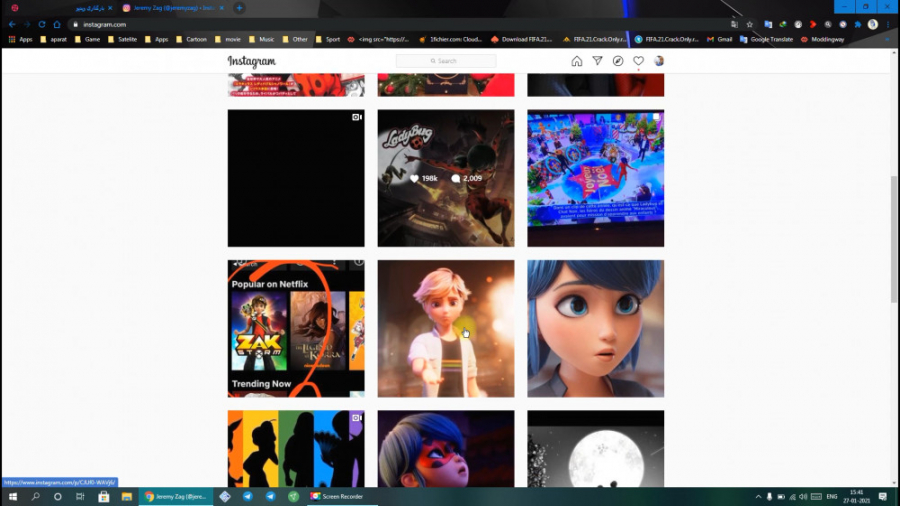Screen dimensions: 900x506
Task: Bookmark this page with the star icon
Action: [x=750, y=24]
